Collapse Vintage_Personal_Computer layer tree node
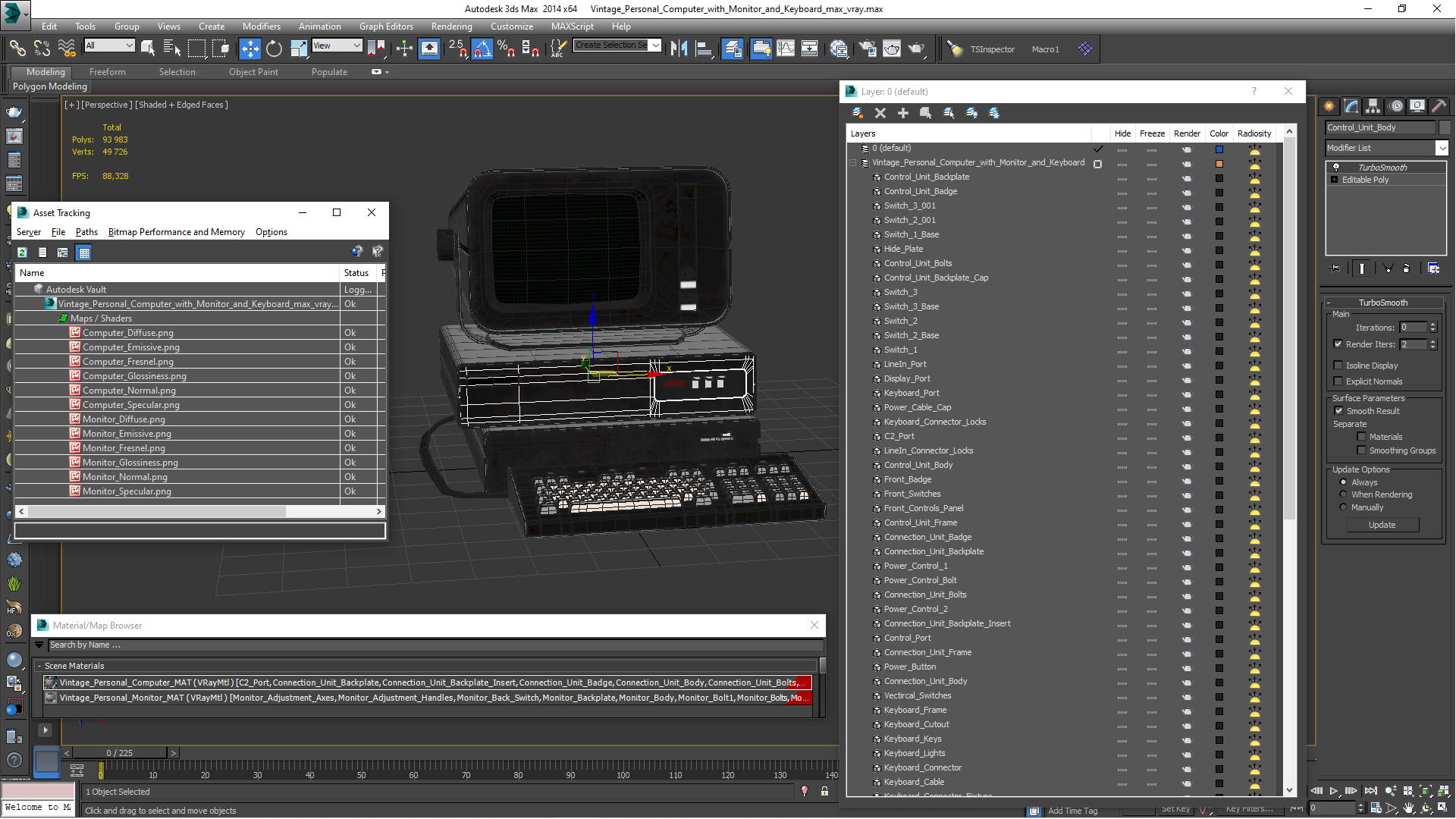The width and height of the screenshot is (1456, 819). coord(853,163)
